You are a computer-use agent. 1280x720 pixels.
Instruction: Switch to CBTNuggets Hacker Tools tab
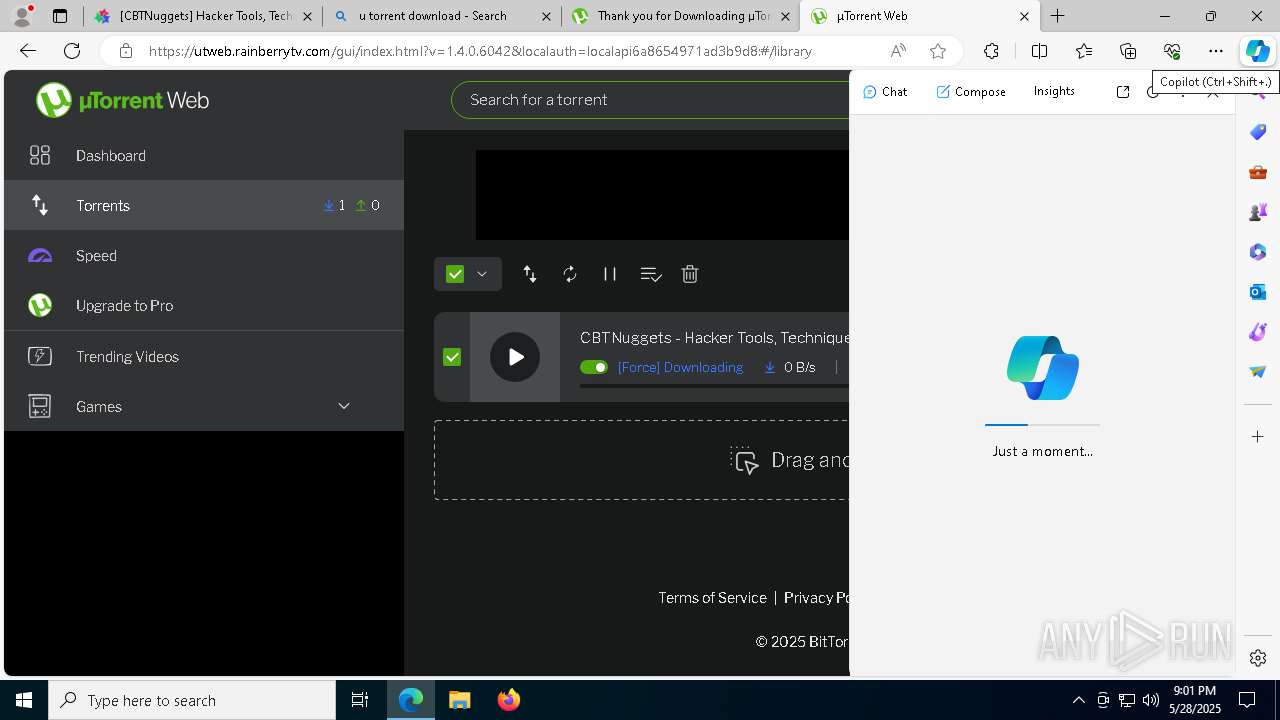203,16
